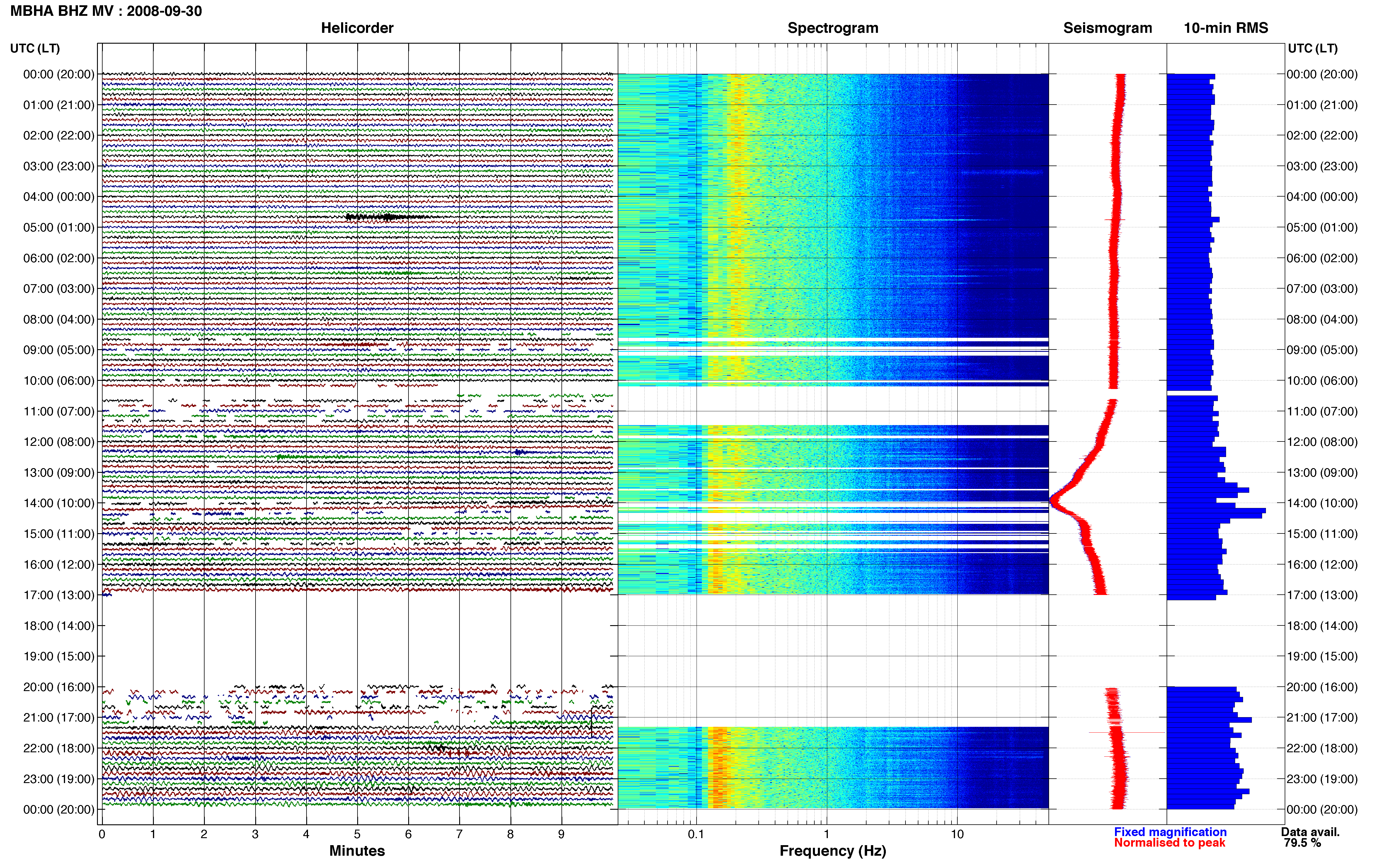Click left axis label 12:00 (08:00)
1389x868 pixels.
pos(59,442)
